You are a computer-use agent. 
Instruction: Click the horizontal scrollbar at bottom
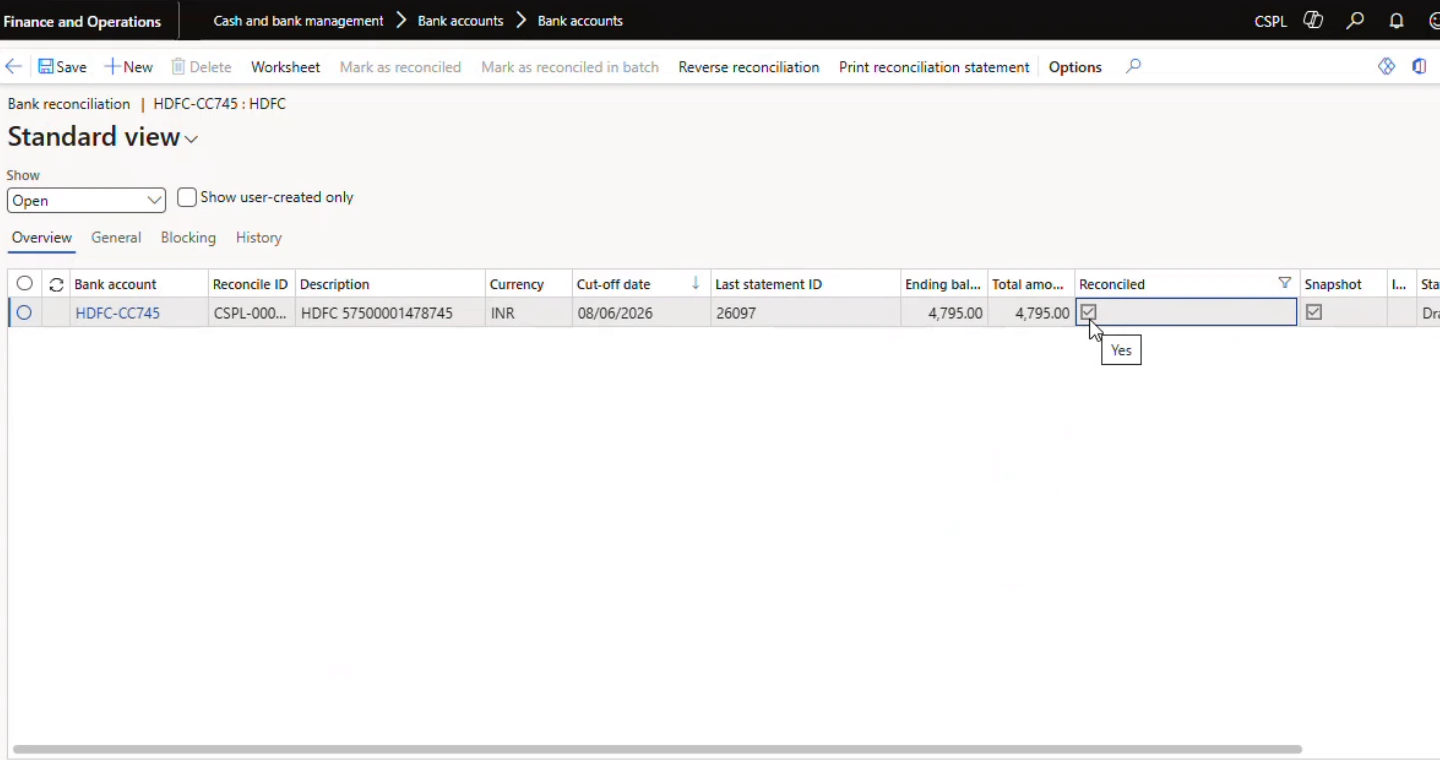tap(657, 749)
